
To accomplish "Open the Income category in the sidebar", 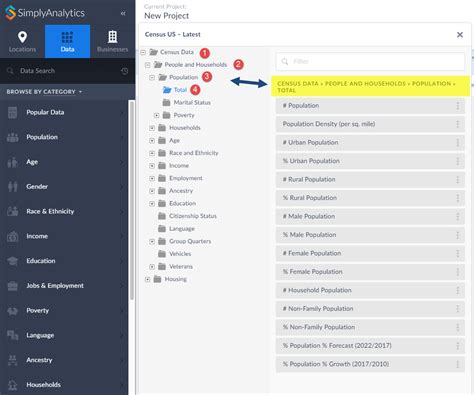I will coord(65,236).
